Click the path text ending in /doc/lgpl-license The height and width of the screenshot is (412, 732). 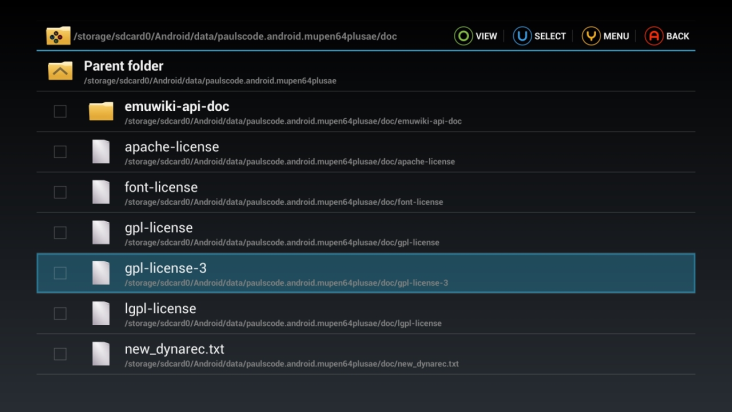click(283, 323)
